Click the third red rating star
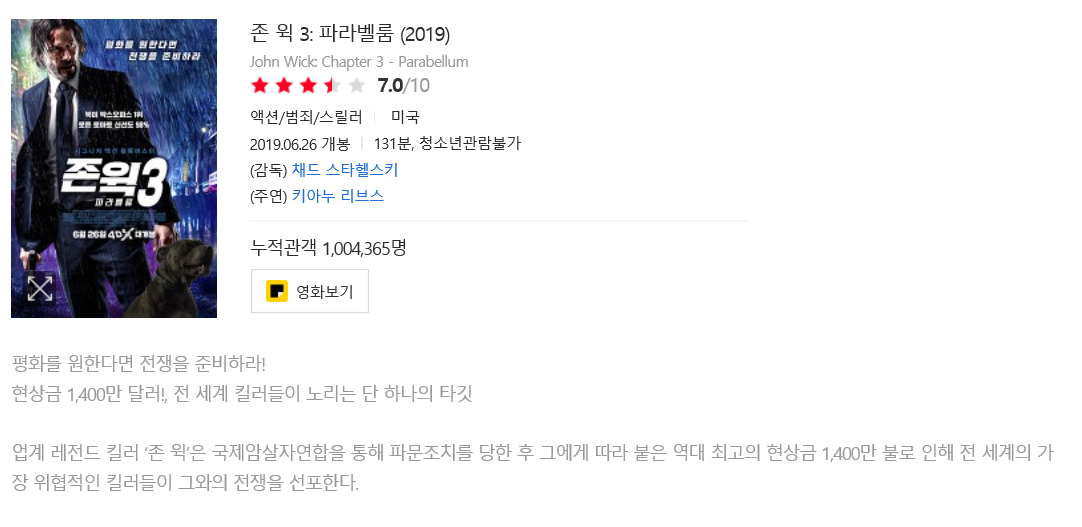This screenshot has width=1082, height=527. pyautogui.click(x=308, y=85)
